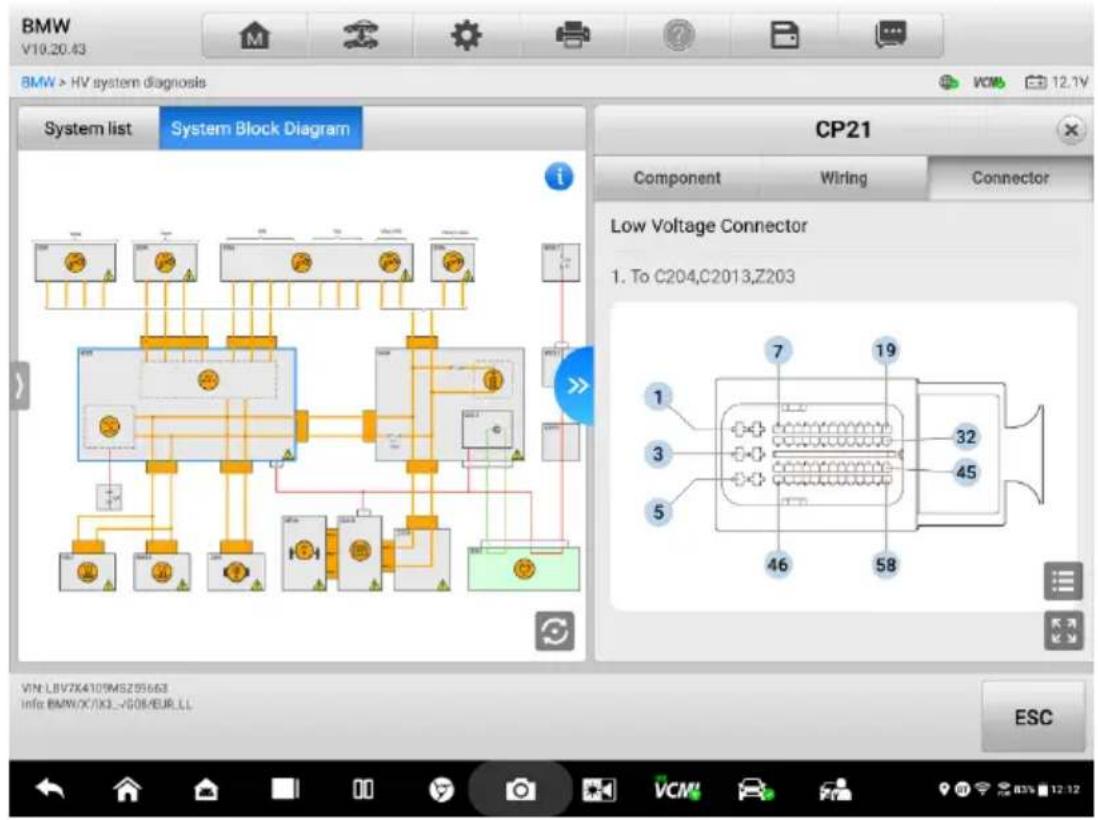Click the green battery component in diagram

[x=524, y=569]
